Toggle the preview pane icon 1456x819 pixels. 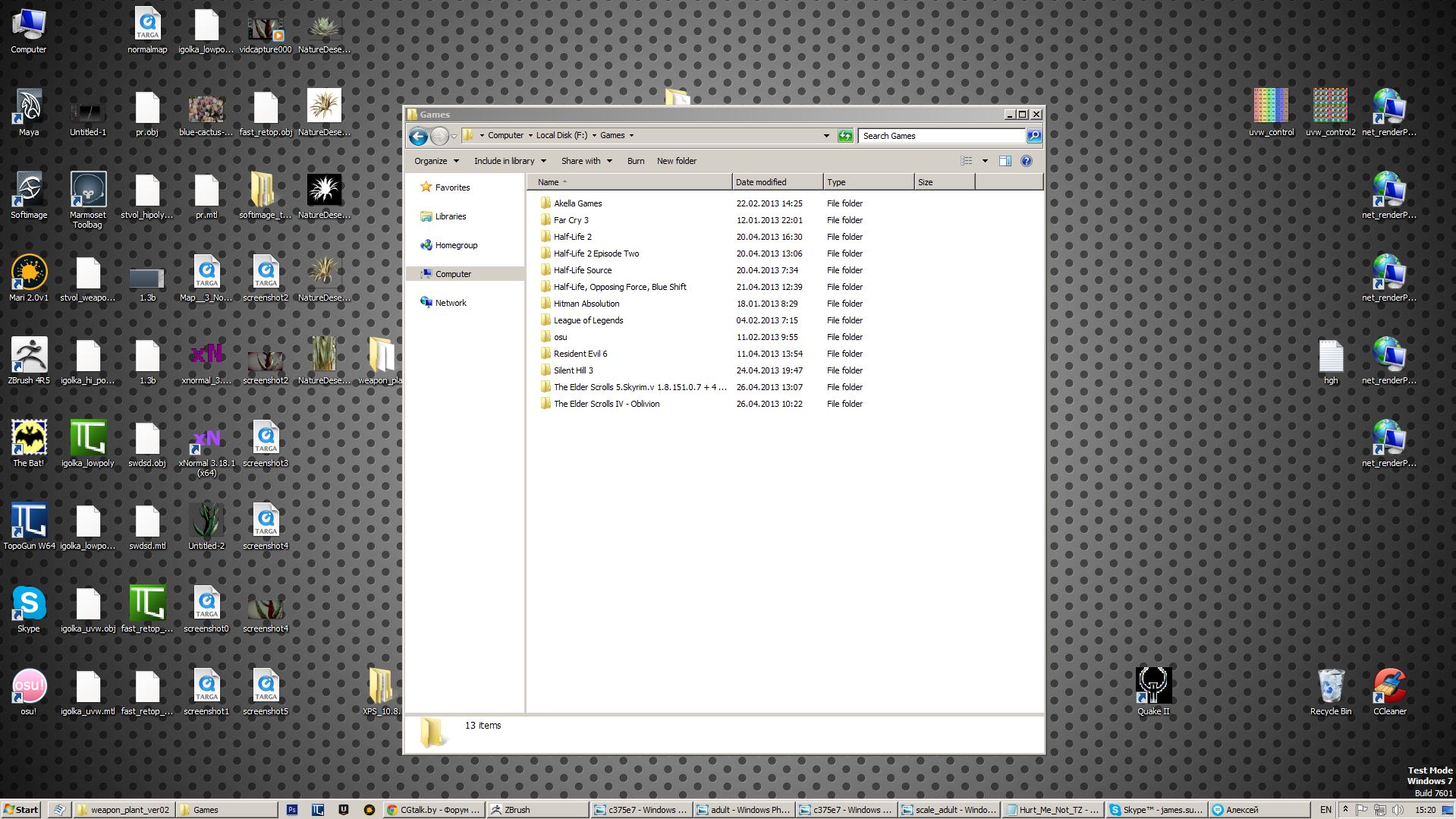(x=1005, y=161)
